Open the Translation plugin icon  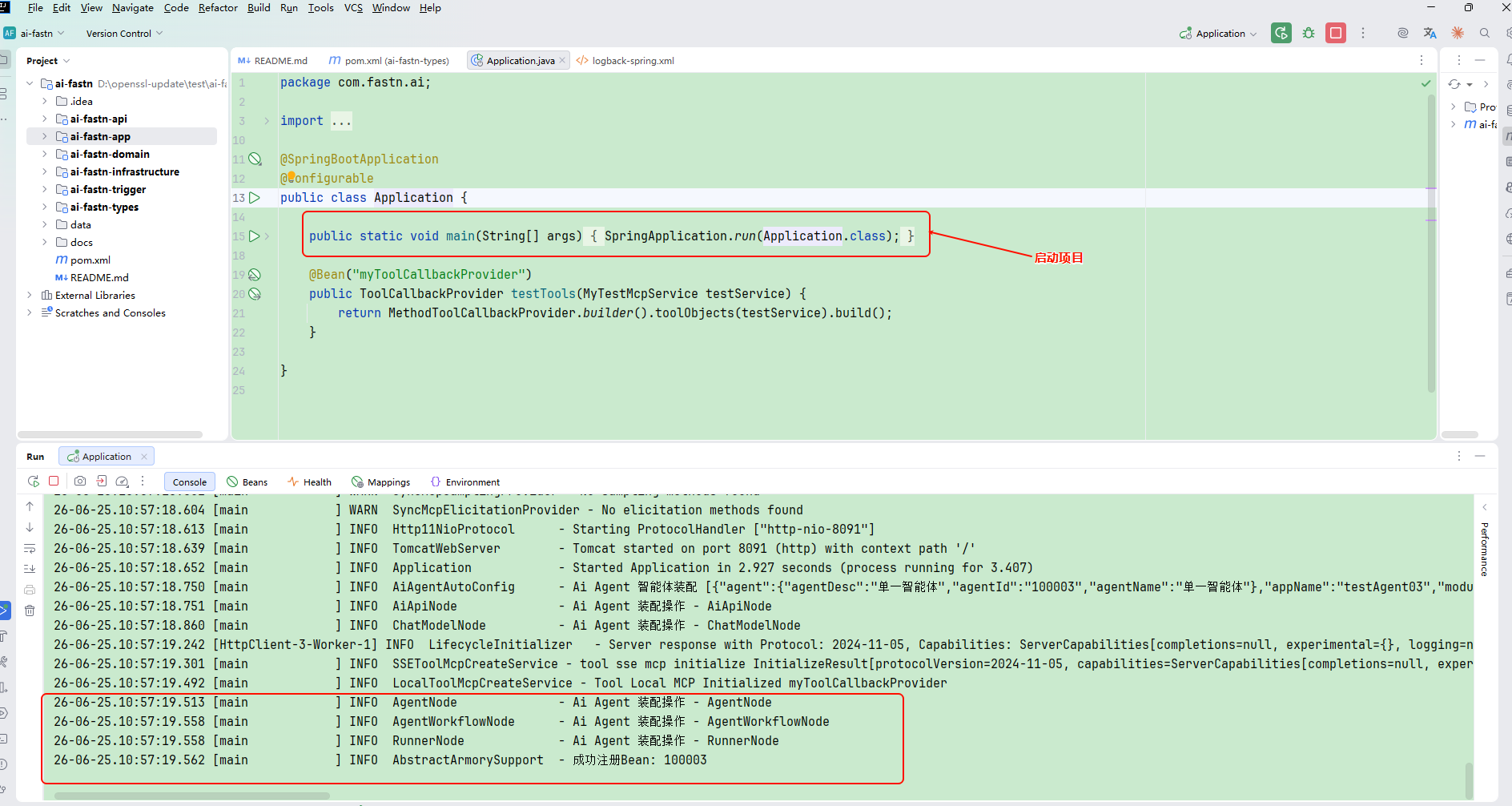coord(1430,33)
